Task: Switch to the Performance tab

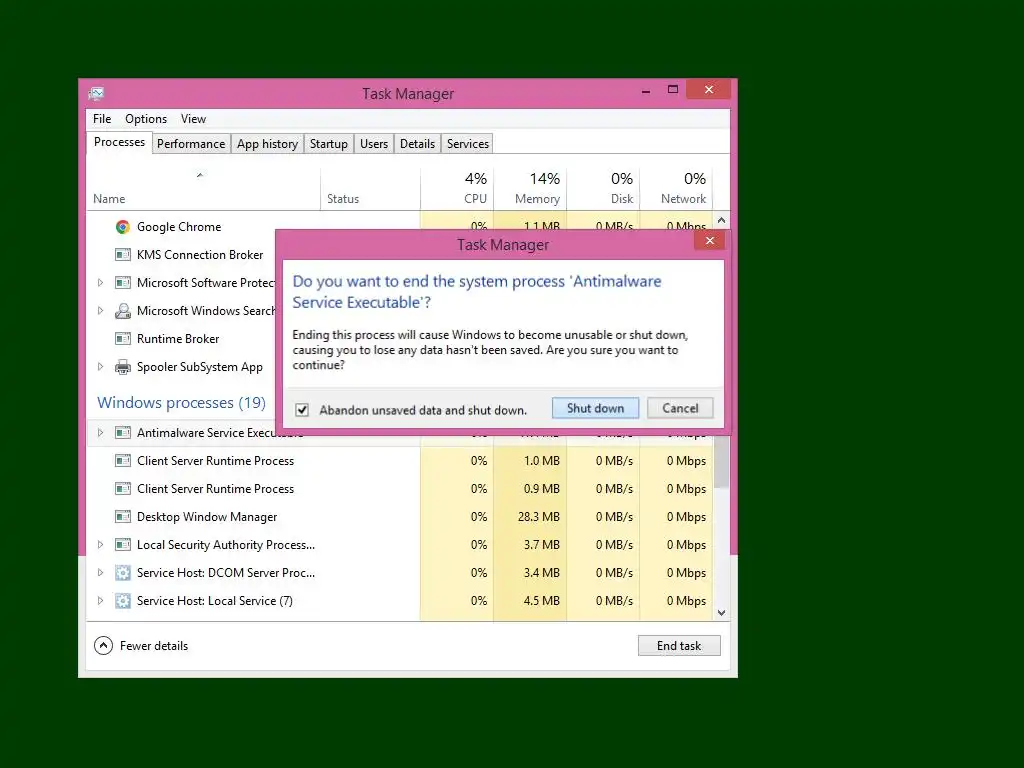Action: (191, 144)
